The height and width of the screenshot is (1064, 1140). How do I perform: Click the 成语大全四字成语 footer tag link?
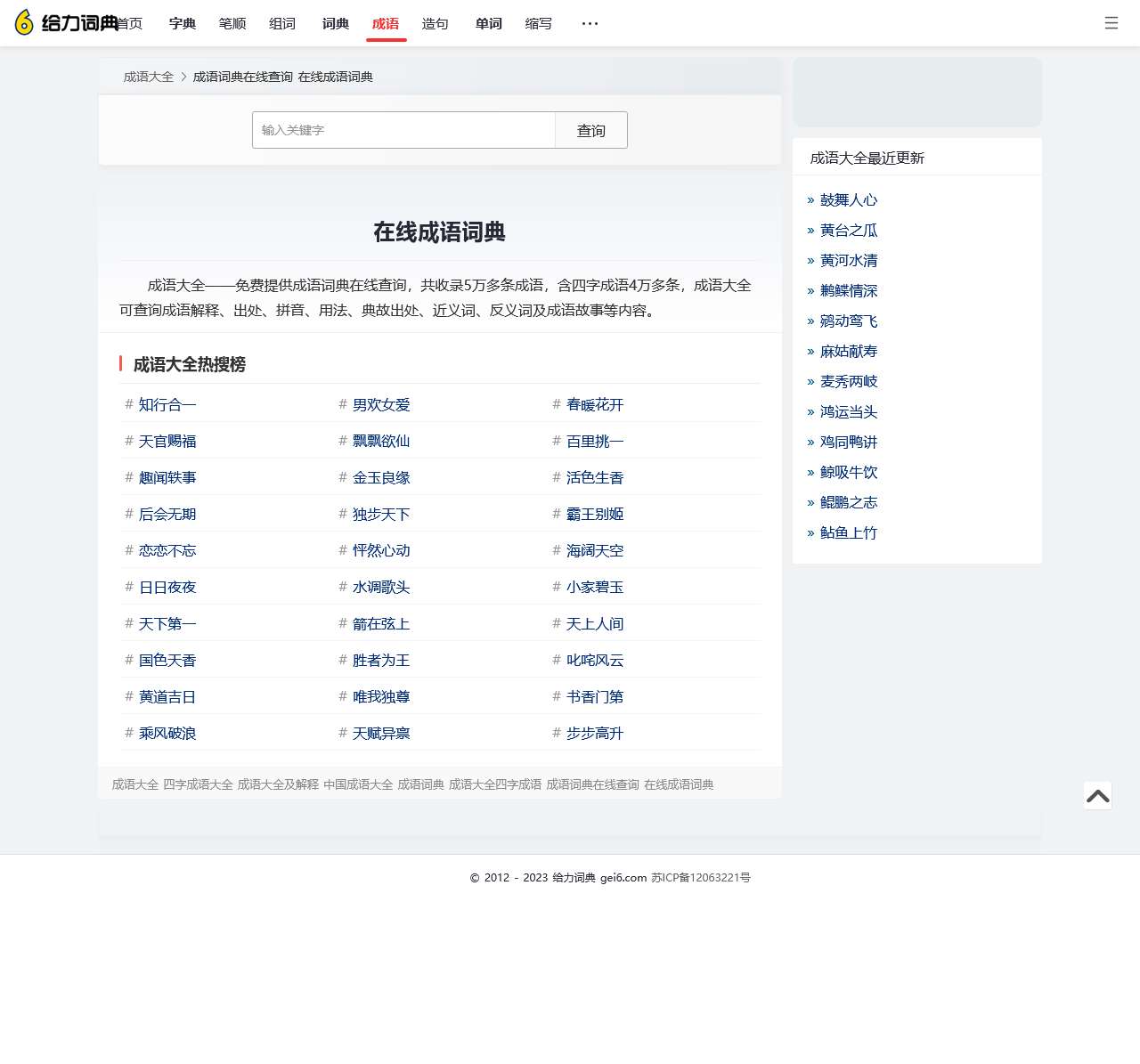pos(495,784)
